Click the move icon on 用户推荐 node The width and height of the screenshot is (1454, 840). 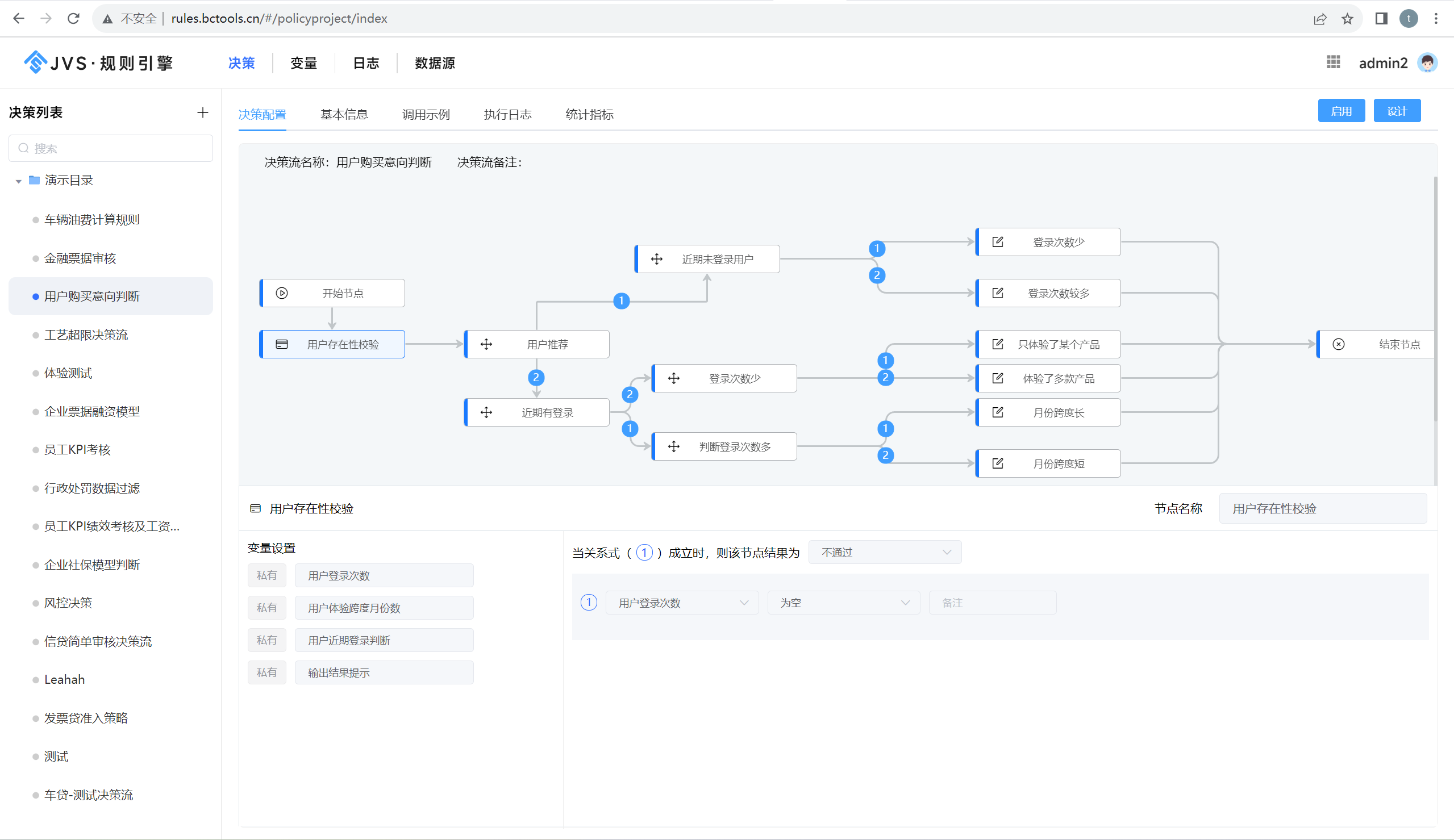[486, 344]
